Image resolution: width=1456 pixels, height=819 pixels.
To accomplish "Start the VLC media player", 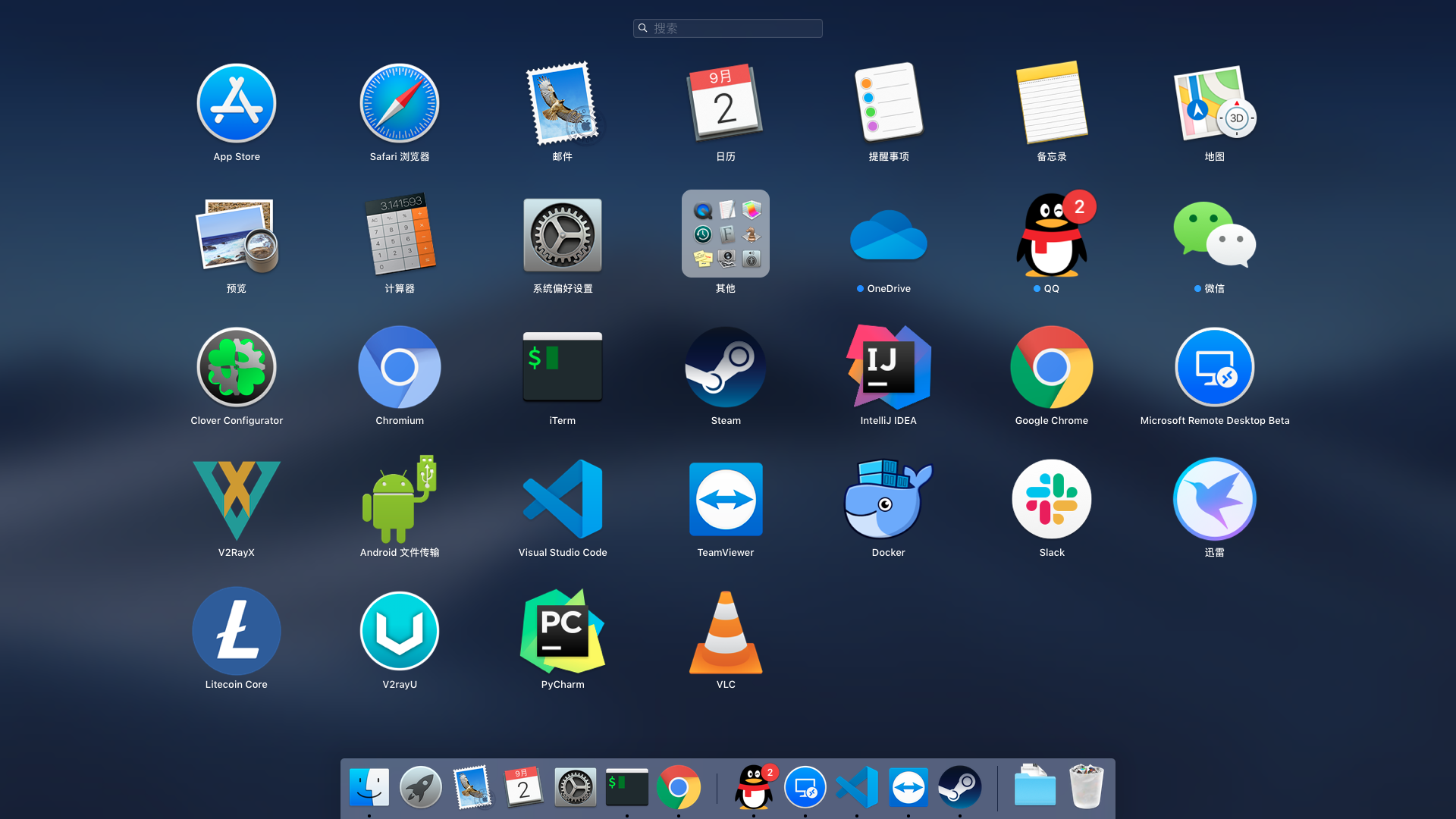I will 726,631.
